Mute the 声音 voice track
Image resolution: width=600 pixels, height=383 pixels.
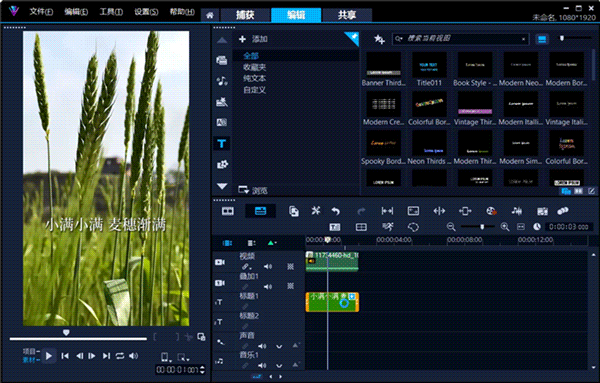[x=262, y=346]
